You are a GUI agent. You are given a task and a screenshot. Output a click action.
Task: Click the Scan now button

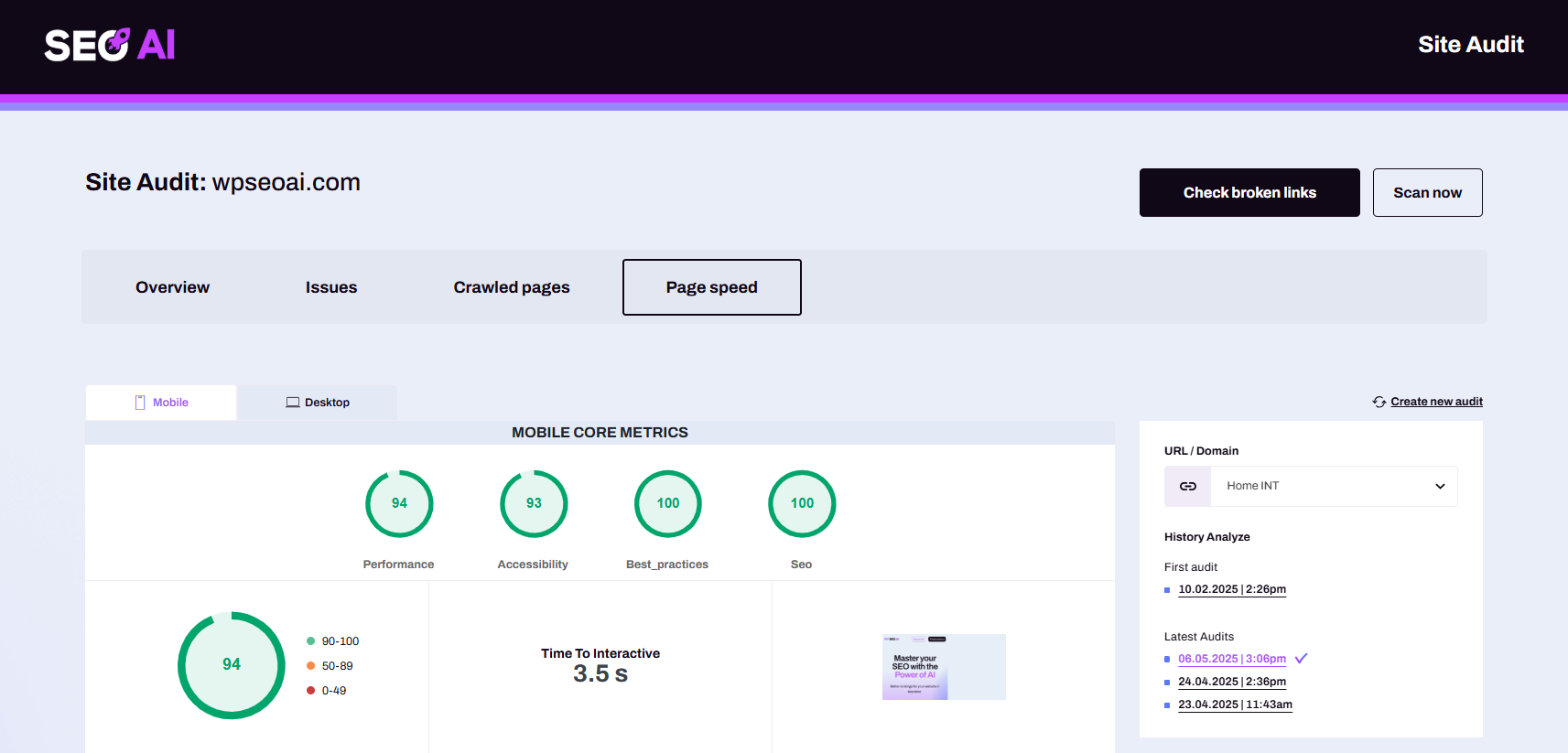coord(1427,192)
